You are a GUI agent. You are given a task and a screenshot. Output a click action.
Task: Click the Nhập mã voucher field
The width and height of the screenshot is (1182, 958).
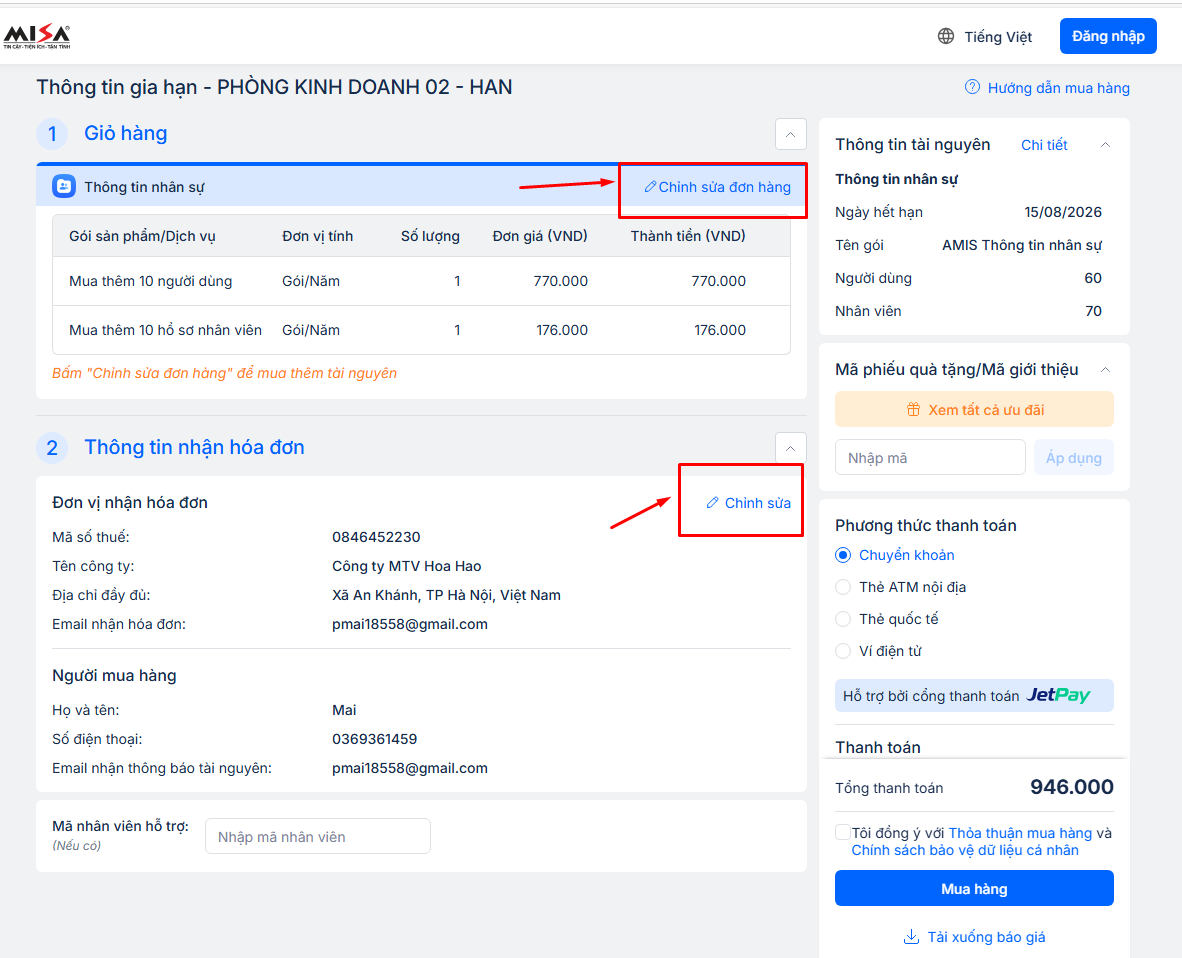(929, 458)
